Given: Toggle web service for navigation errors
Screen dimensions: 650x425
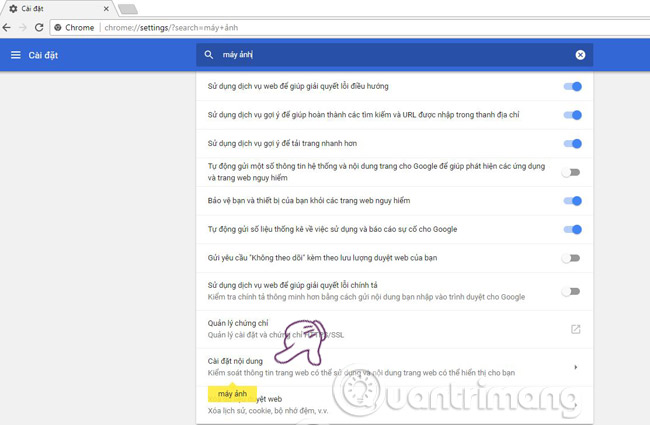Looking at the screenshot, I should coord(572,86).
